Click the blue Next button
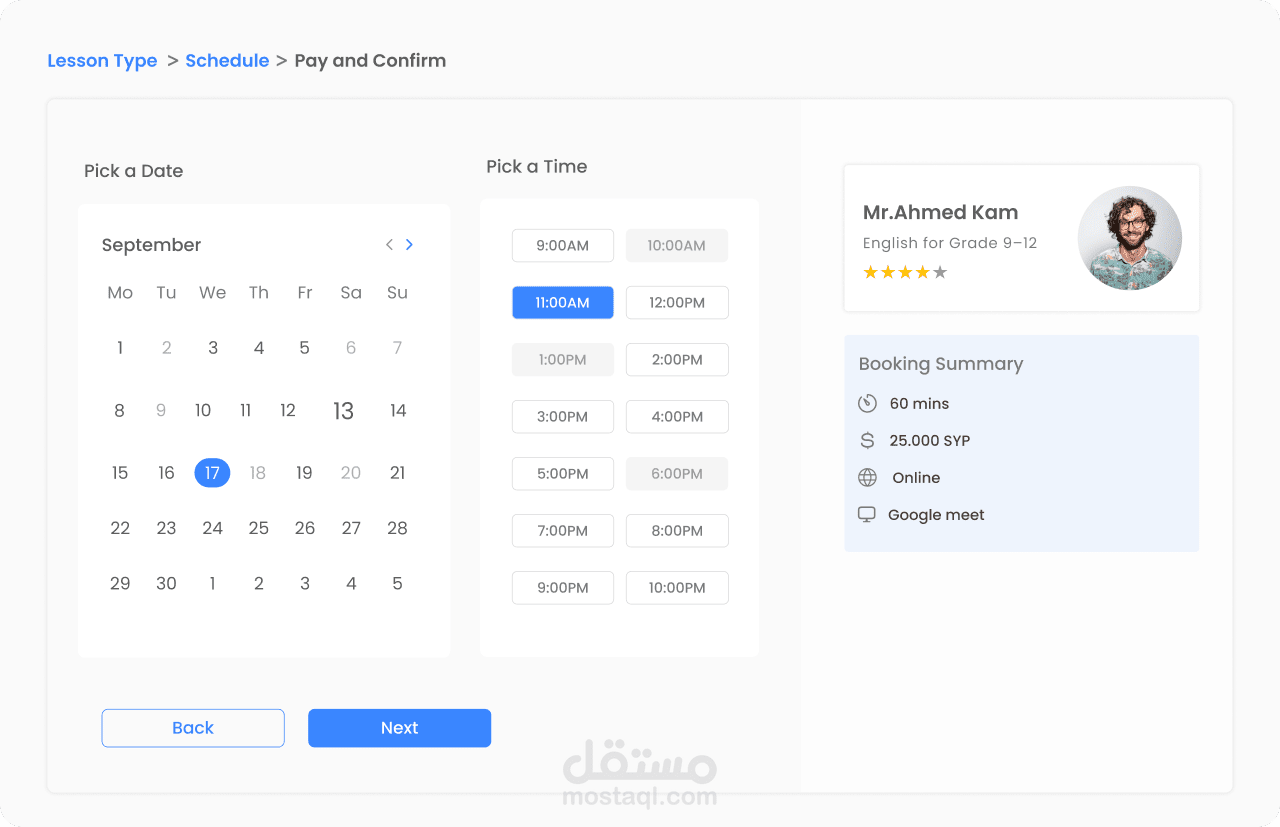Viewport: 1280px width, 827px height. tap(399, 728)
